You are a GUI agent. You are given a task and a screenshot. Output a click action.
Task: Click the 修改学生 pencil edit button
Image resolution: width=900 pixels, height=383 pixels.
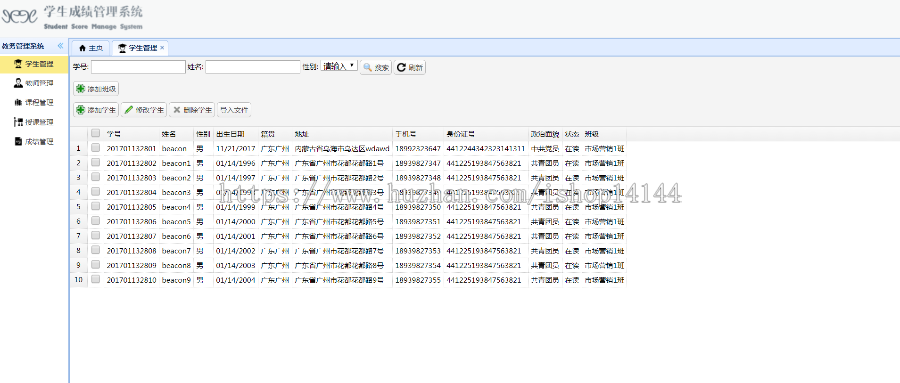pyautogui.click(x=144, y=110)
